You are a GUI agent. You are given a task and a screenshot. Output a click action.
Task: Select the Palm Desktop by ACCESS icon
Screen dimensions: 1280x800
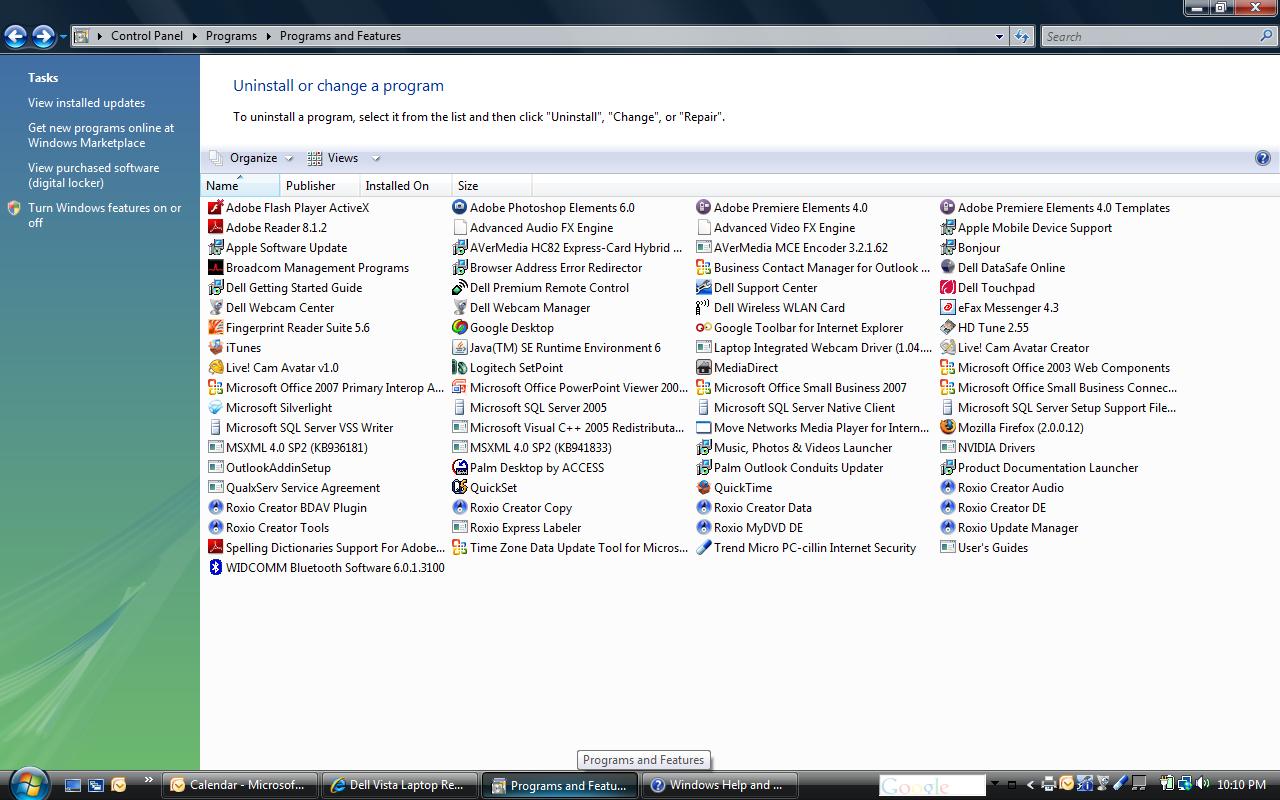tap(459, 468)
